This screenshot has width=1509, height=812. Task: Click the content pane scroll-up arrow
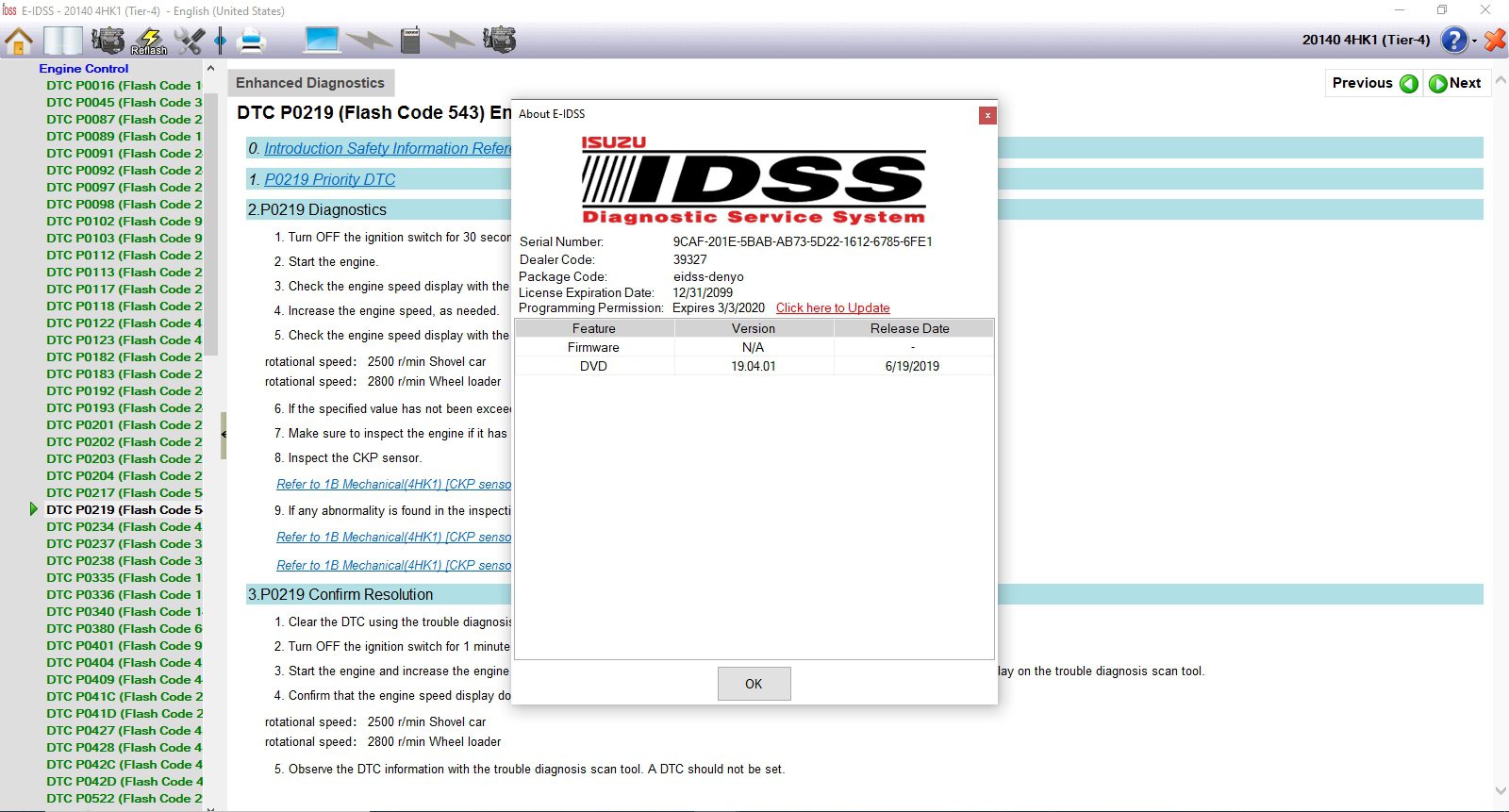(x=1501, y=80)
